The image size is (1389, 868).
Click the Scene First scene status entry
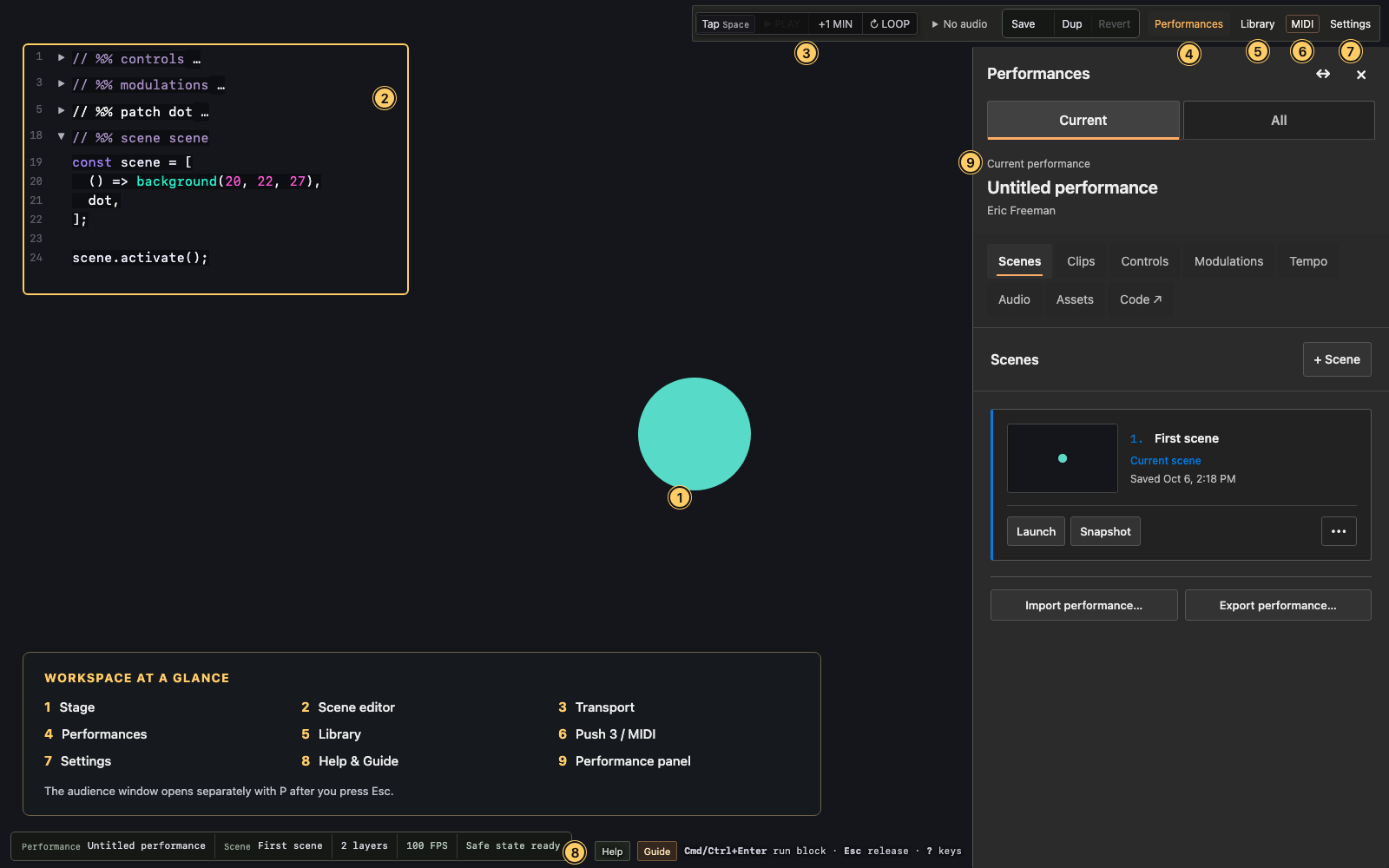[x=273, y=846]
